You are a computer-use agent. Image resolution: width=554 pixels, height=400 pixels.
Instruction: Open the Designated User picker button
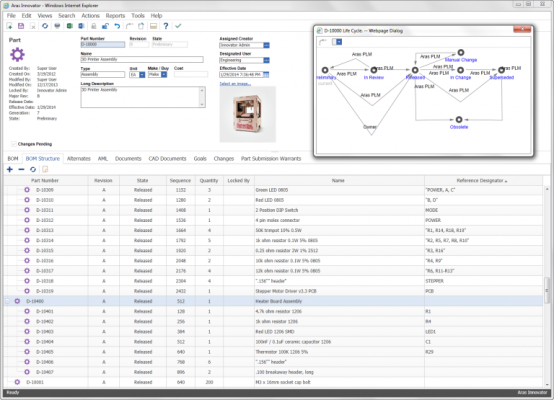(x=266, y=60)
